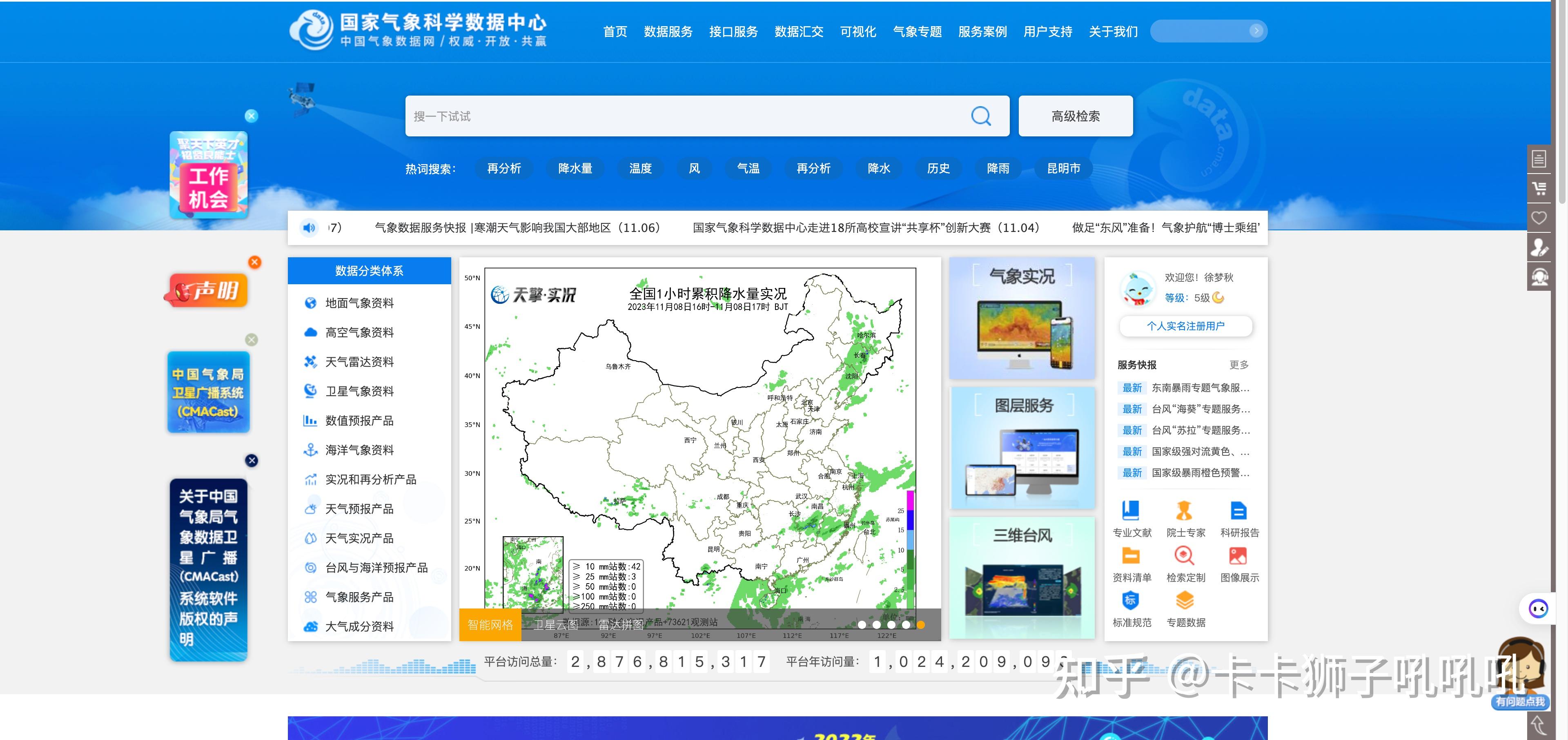This screenshot has height=740, width=1568.
Task: Open 标准规范 shield icon
Action: (1131, 601)
